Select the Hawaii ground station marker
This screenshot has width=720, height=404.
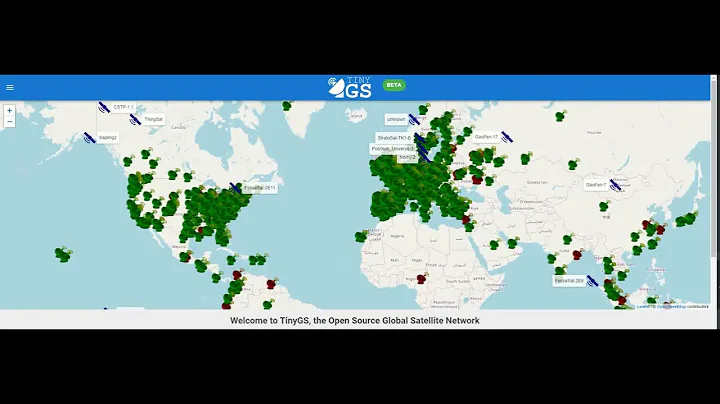pyautogui.click(x=63, y=254)
